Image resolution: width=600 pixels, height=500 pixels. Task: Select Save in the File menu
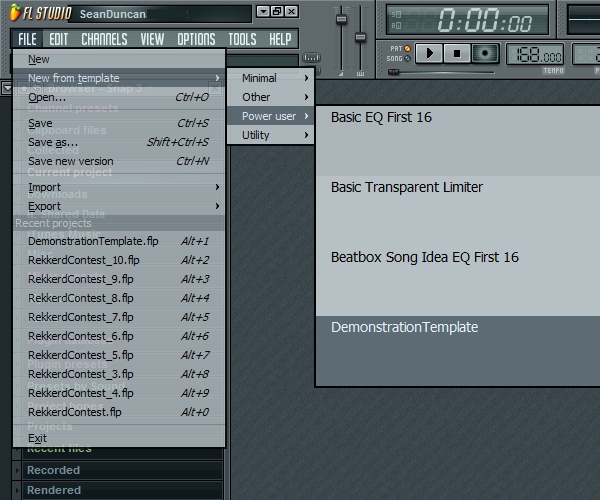pos(119,123)
